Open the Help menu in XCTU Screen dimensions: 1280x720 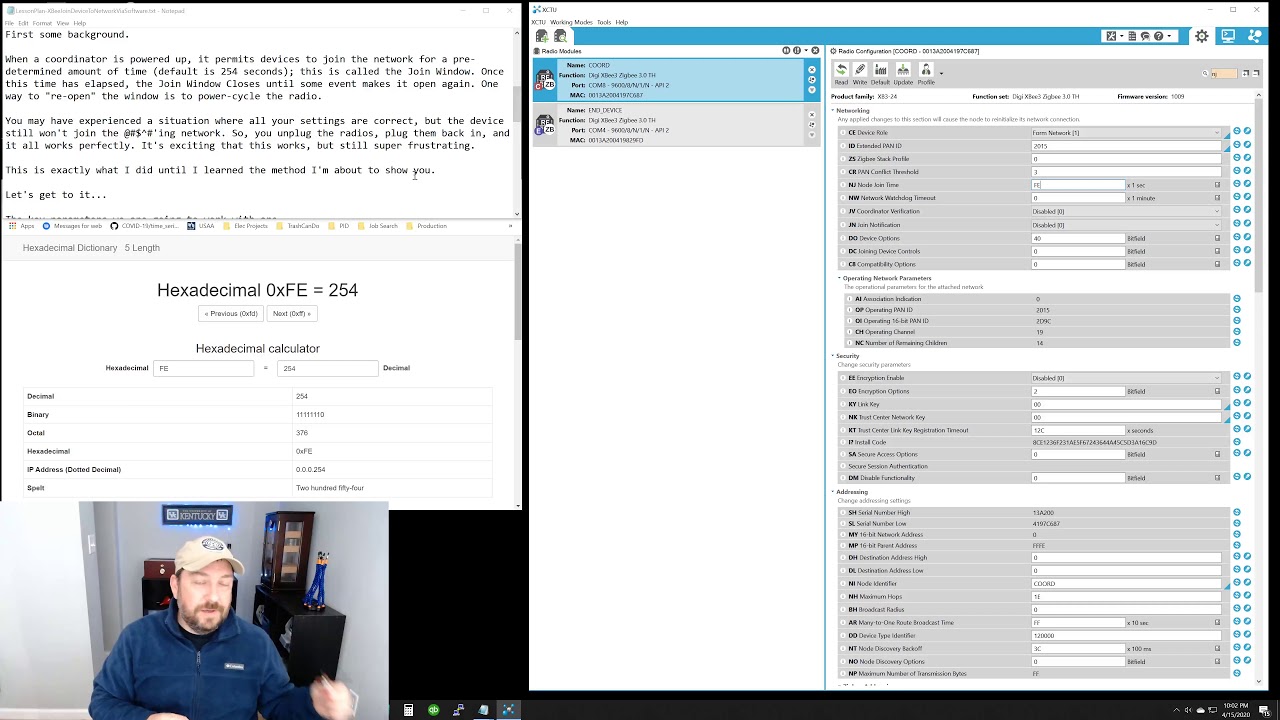click(x=622, y=22)
